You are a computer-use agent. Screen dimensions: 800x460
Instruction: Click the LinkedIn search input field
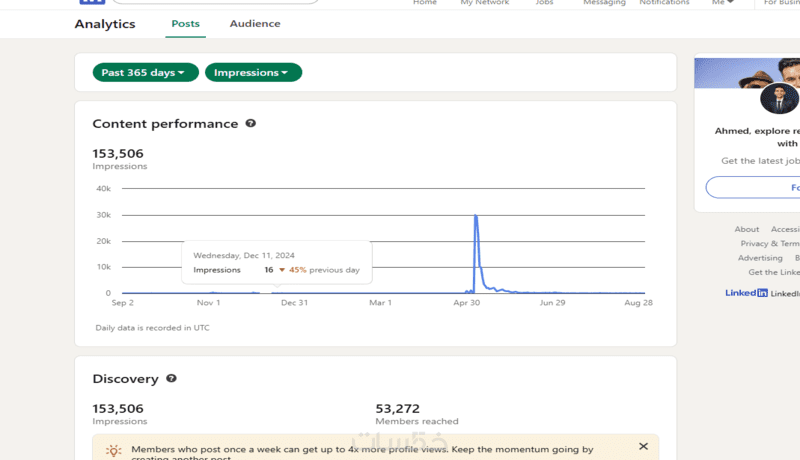(220, 2)
